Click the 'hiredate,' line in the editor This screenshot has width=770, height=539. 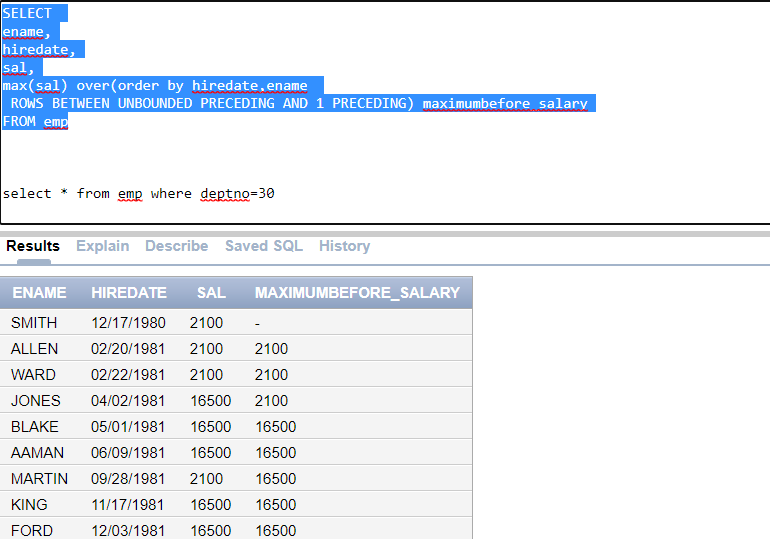coord(39,50)
